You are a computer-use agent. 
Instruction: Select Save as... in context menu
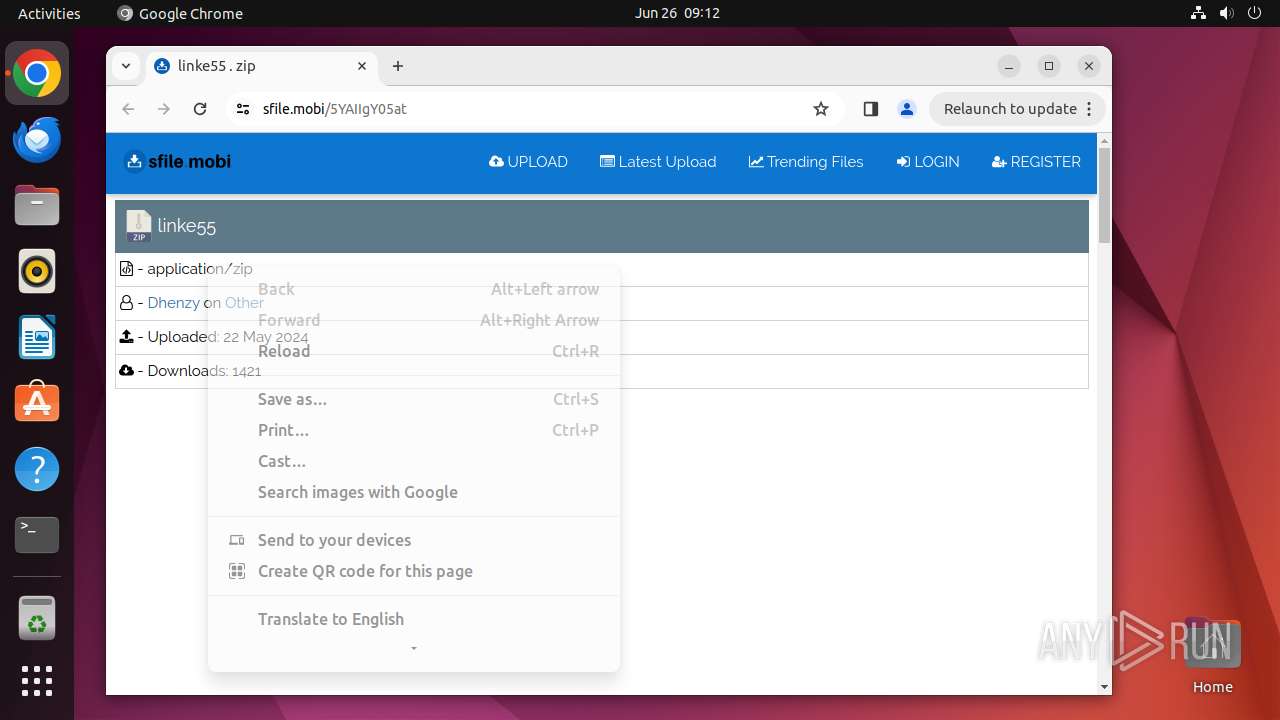coord(414,399)
